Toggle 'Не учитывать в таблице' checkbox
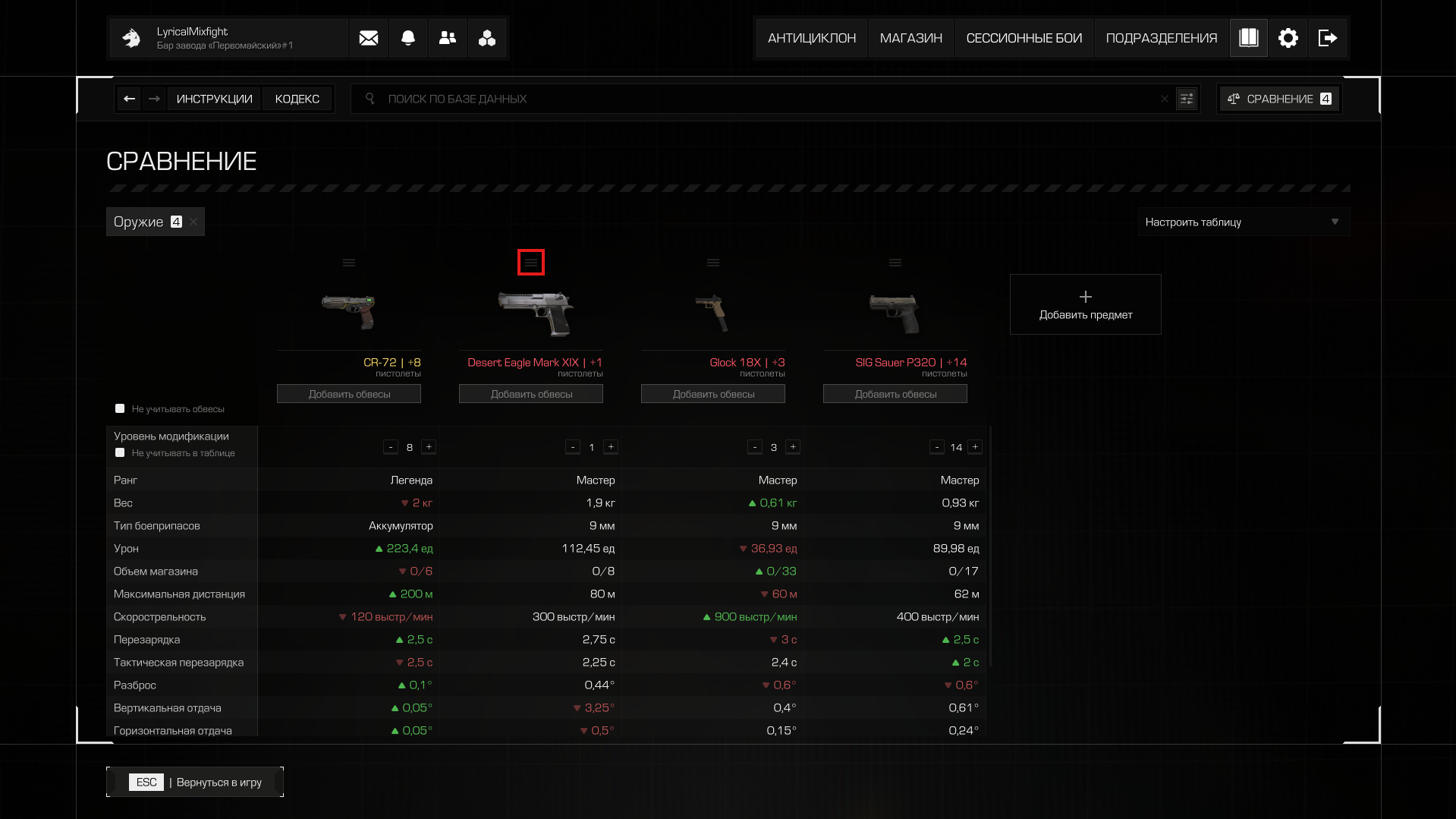Screen dimensions: 1456x819 120,452
